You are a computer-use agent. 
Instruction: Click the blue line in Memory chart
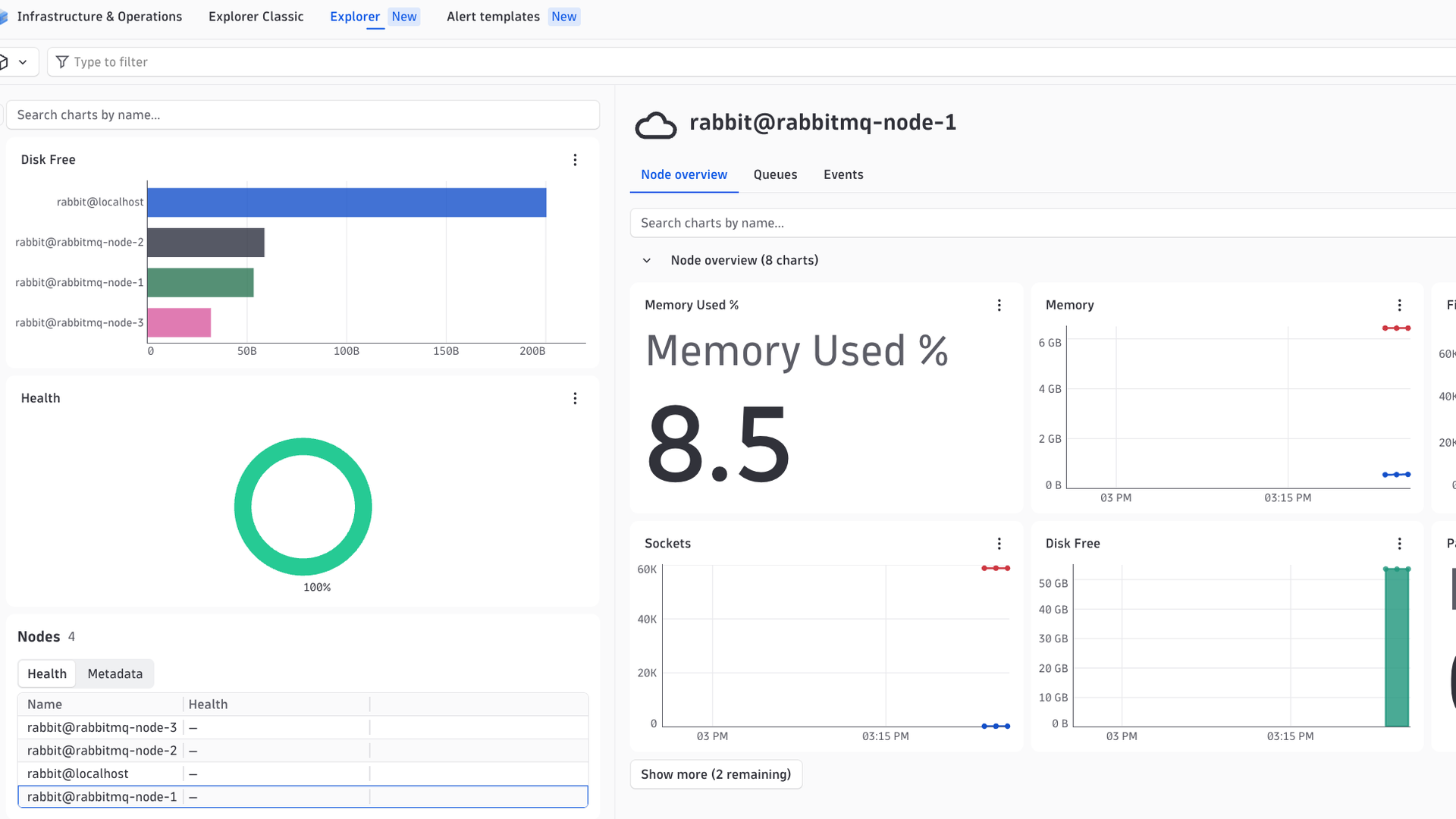click(1396, 475)
